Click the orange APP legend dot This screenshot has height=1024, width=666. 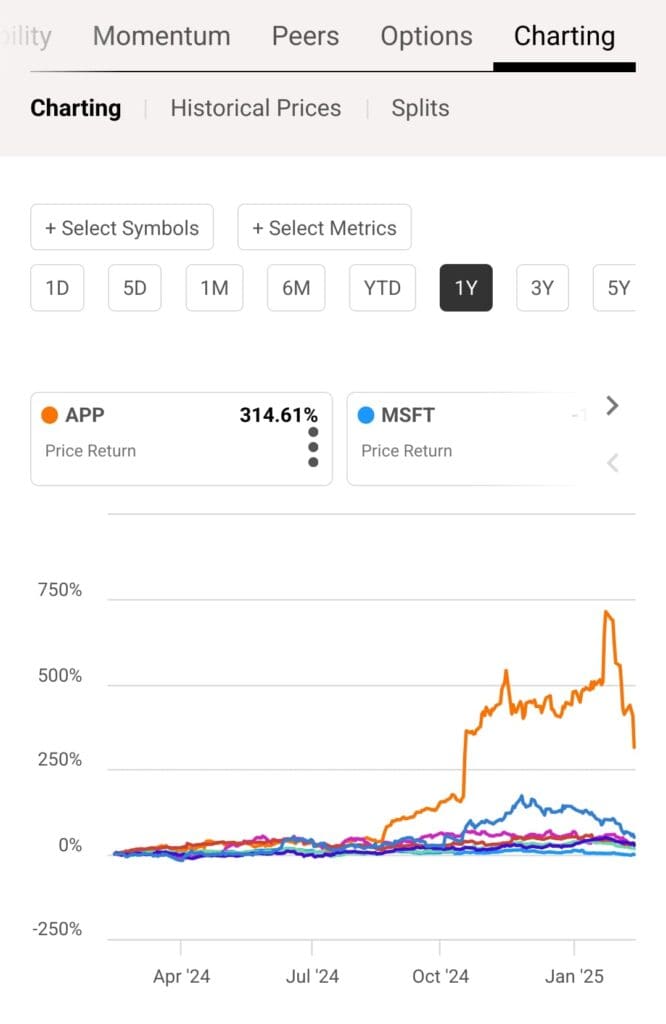point(49,414)
